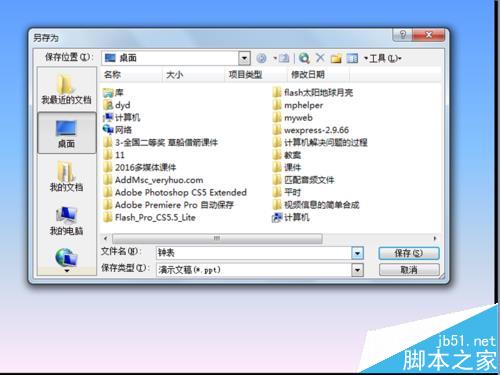Select the myweb folder

coord(293,117)
